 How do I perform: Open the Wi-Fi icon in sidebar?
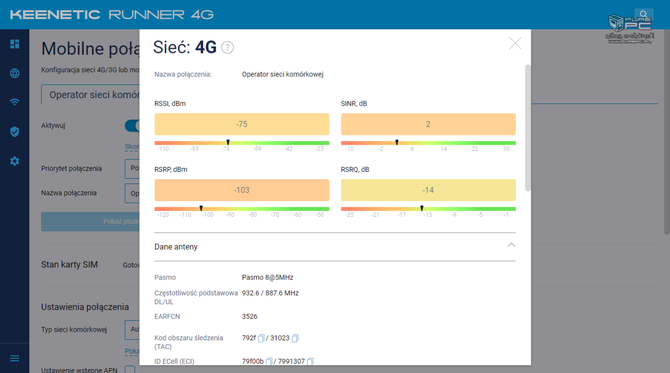(x=15, y=102)
